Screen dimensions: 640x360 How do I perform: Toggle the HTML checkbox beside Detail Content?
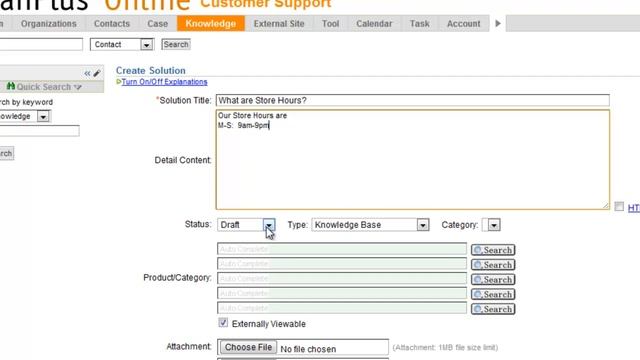(x=619, y=207)
